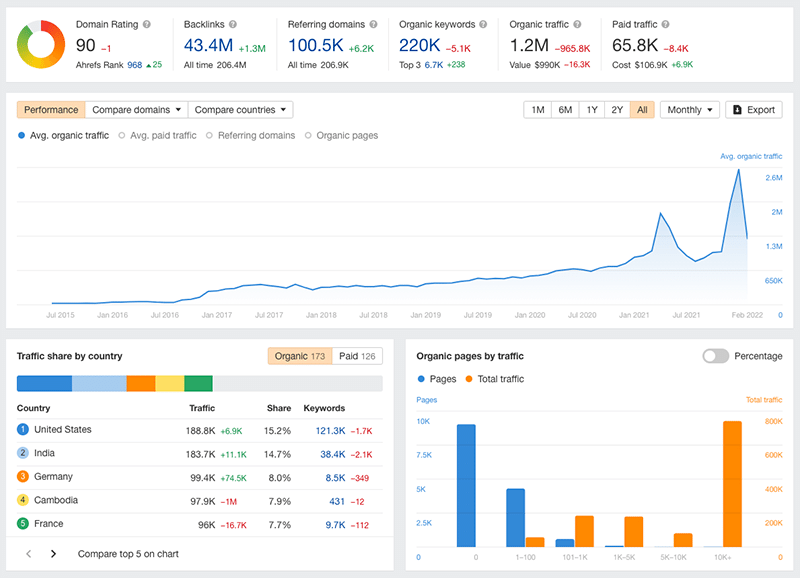Open Referring domains help icon

(373, 24)
